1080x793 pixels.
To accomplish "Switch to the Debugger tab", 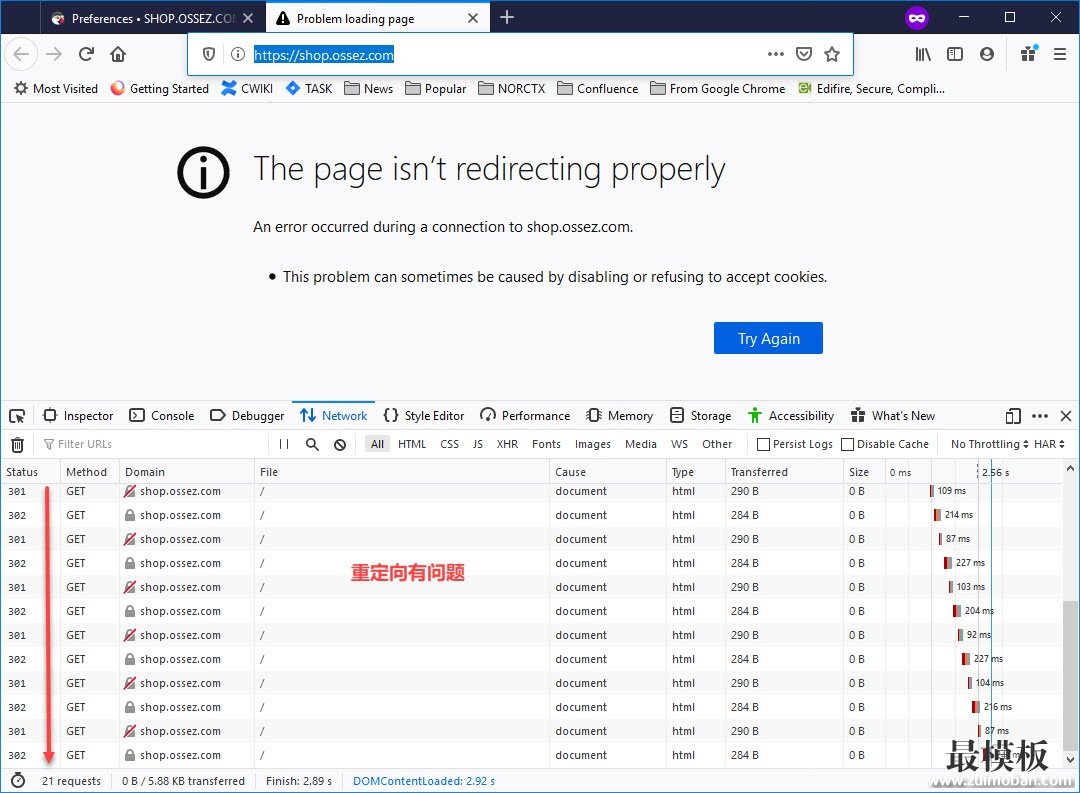I will coord(247,416).
